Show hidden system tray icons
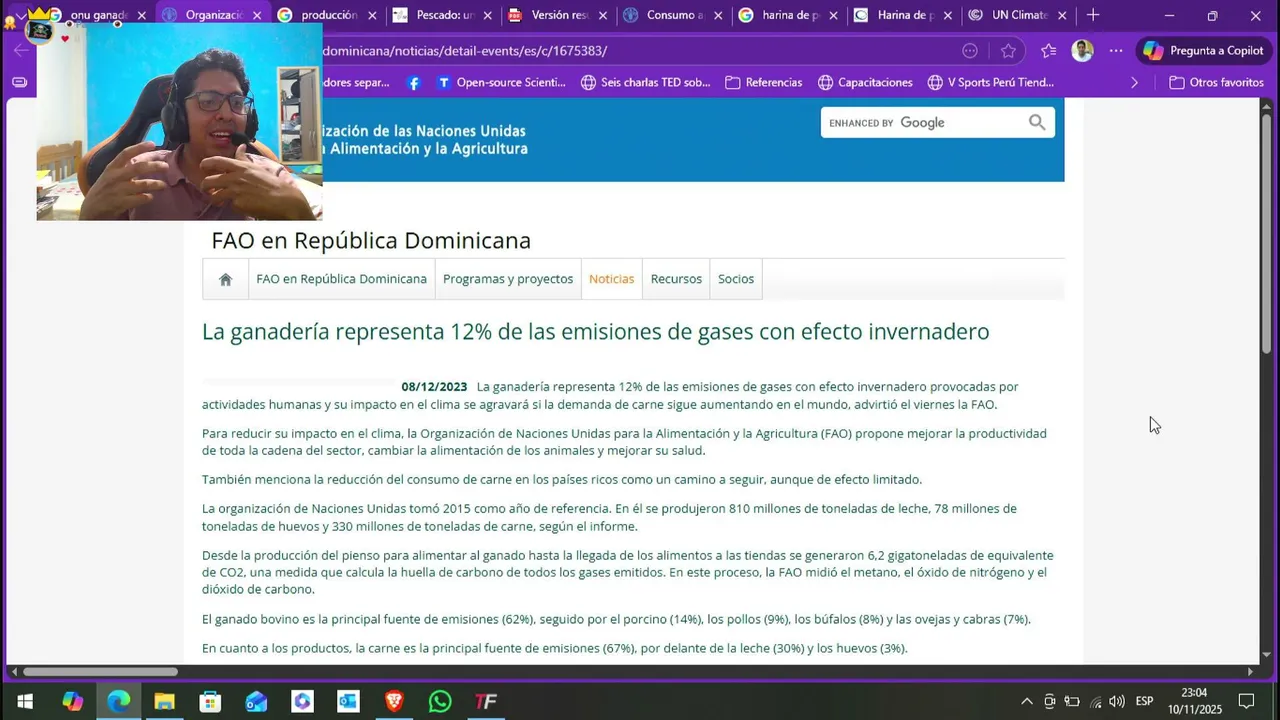1280x720 pixels. coord(1027,701)
